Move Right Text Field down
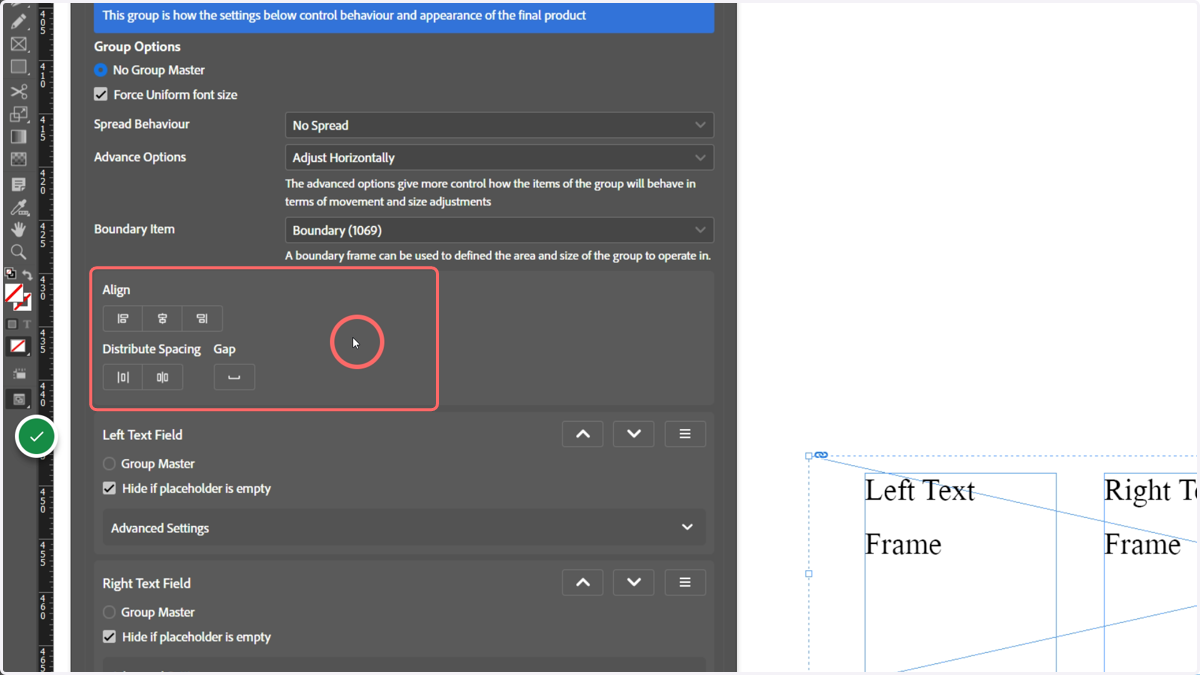Viewport: 1200px width, 675px height. coord(634,582)
